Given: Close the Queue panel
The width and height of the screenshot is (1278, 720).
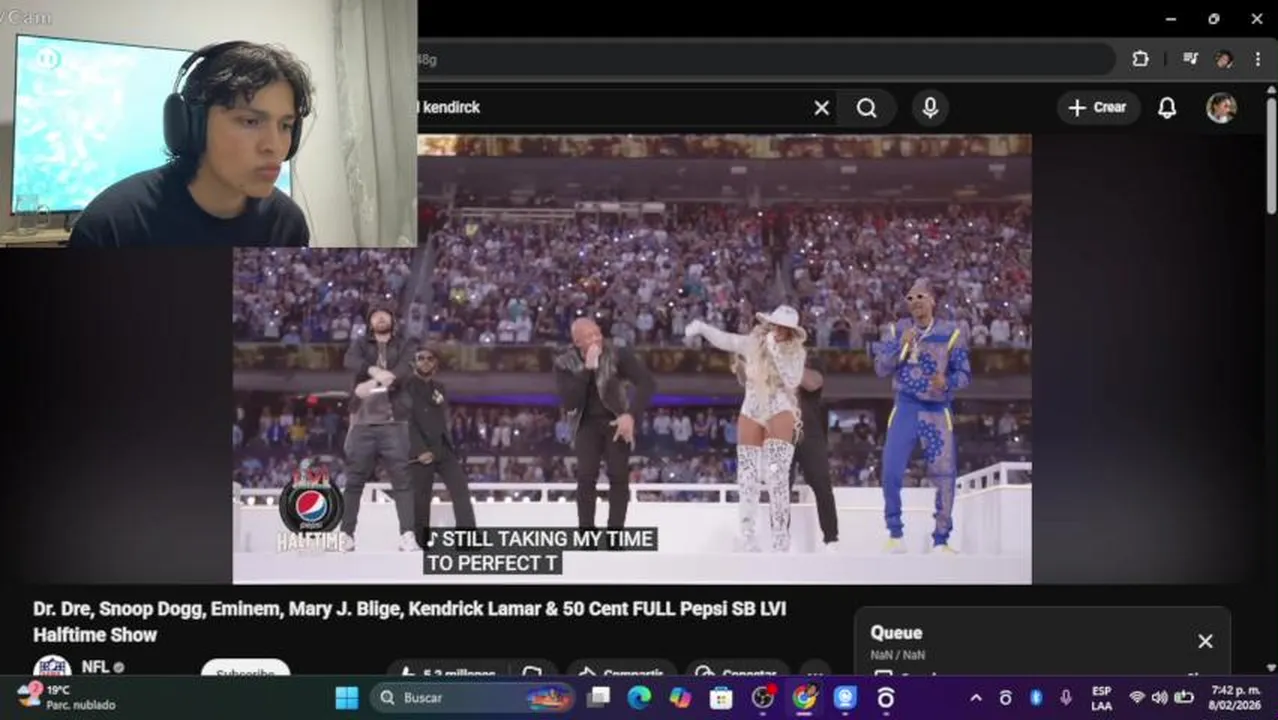Looking at the screenshot, I should [1205, 642].
